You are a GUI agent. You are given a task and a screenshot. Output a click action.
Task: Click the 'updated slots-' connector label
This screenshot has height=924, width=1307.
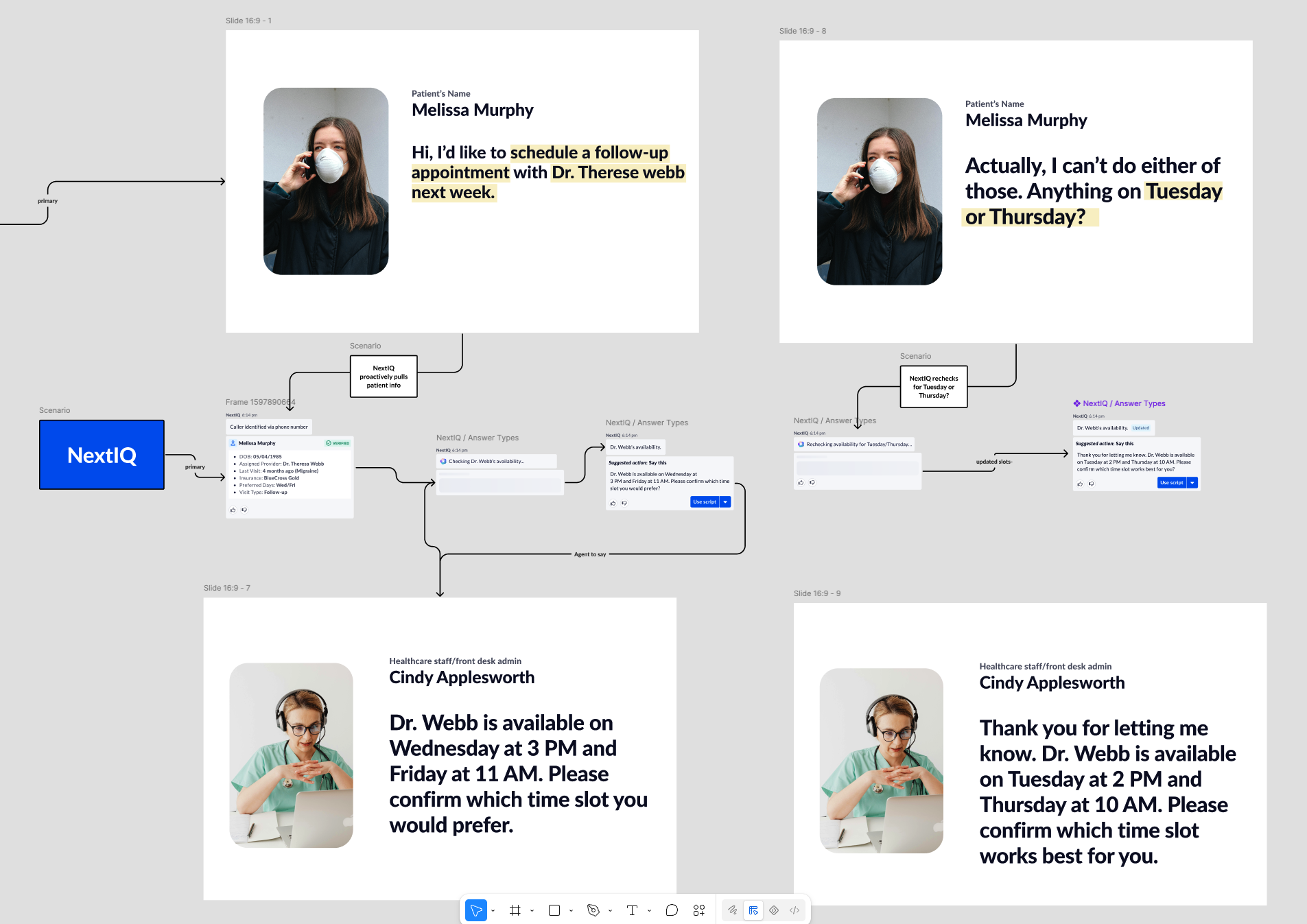click(994, 462)
